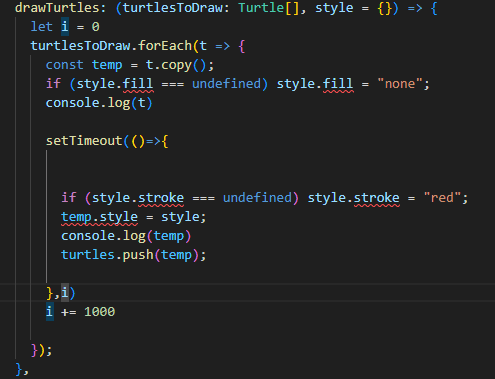Click 'undefined' in the style.stroke condition
This screenshot has width=495, height=379.
pos(257,198)
